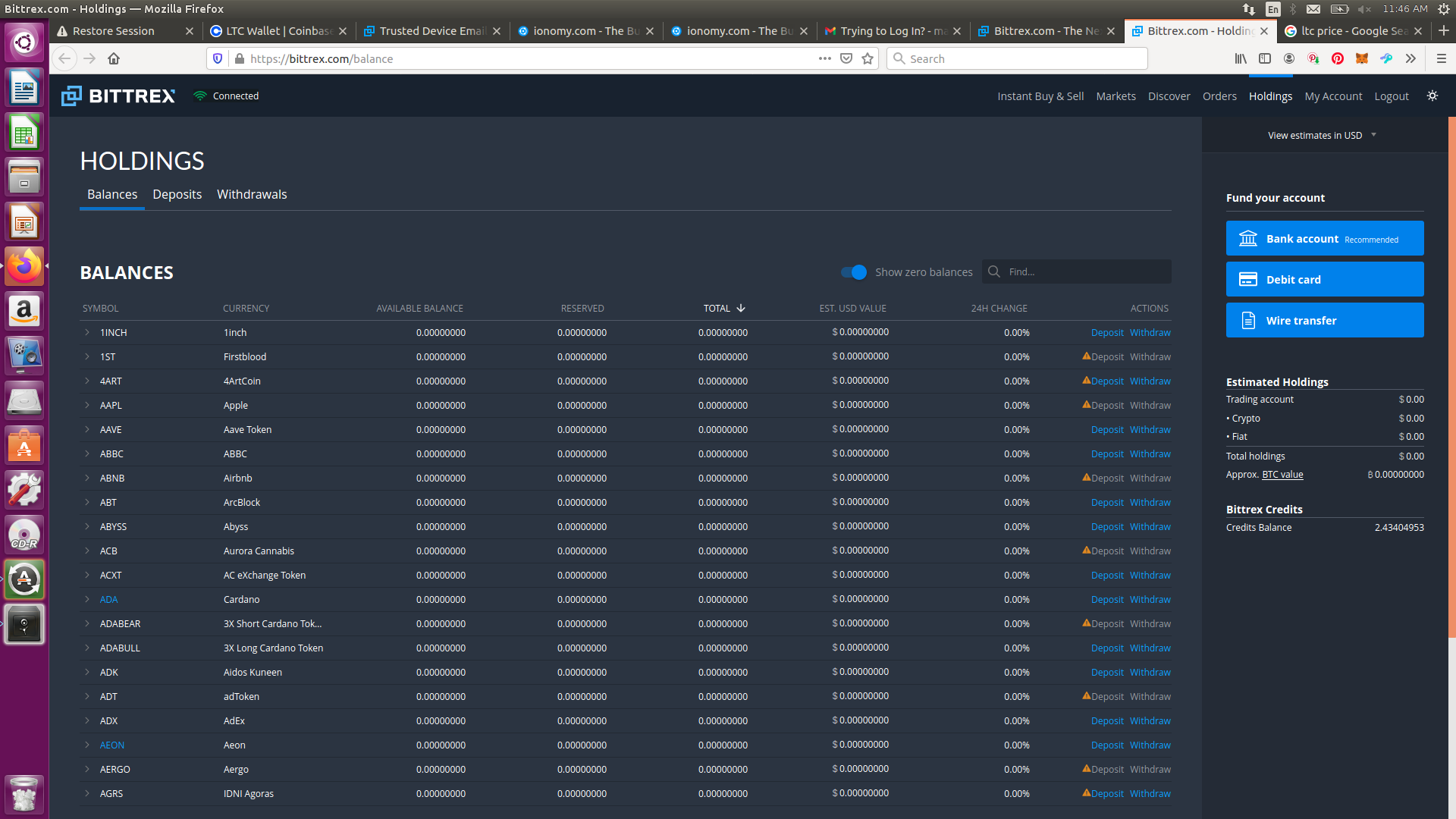Switch to the Deposits tab
The height and width of the screenshot is (819, 1456).
[177, 195]
